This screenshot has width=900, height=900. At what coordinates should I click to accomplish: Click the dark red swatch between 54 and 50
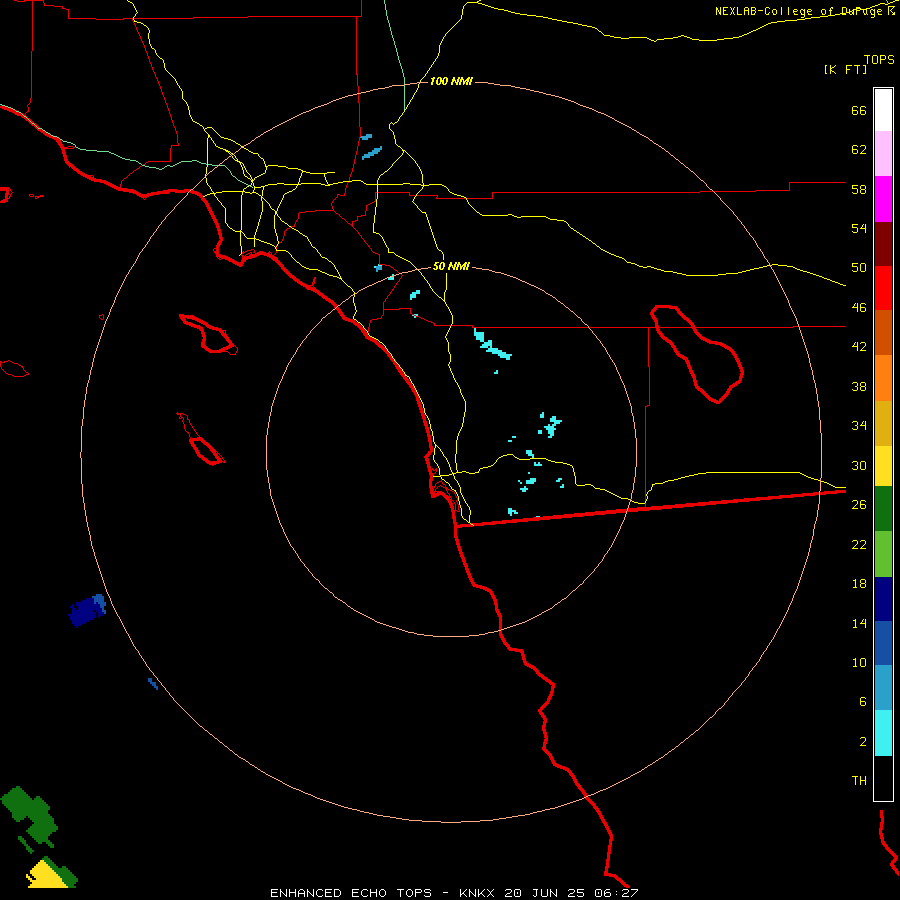tap(883, 244)
